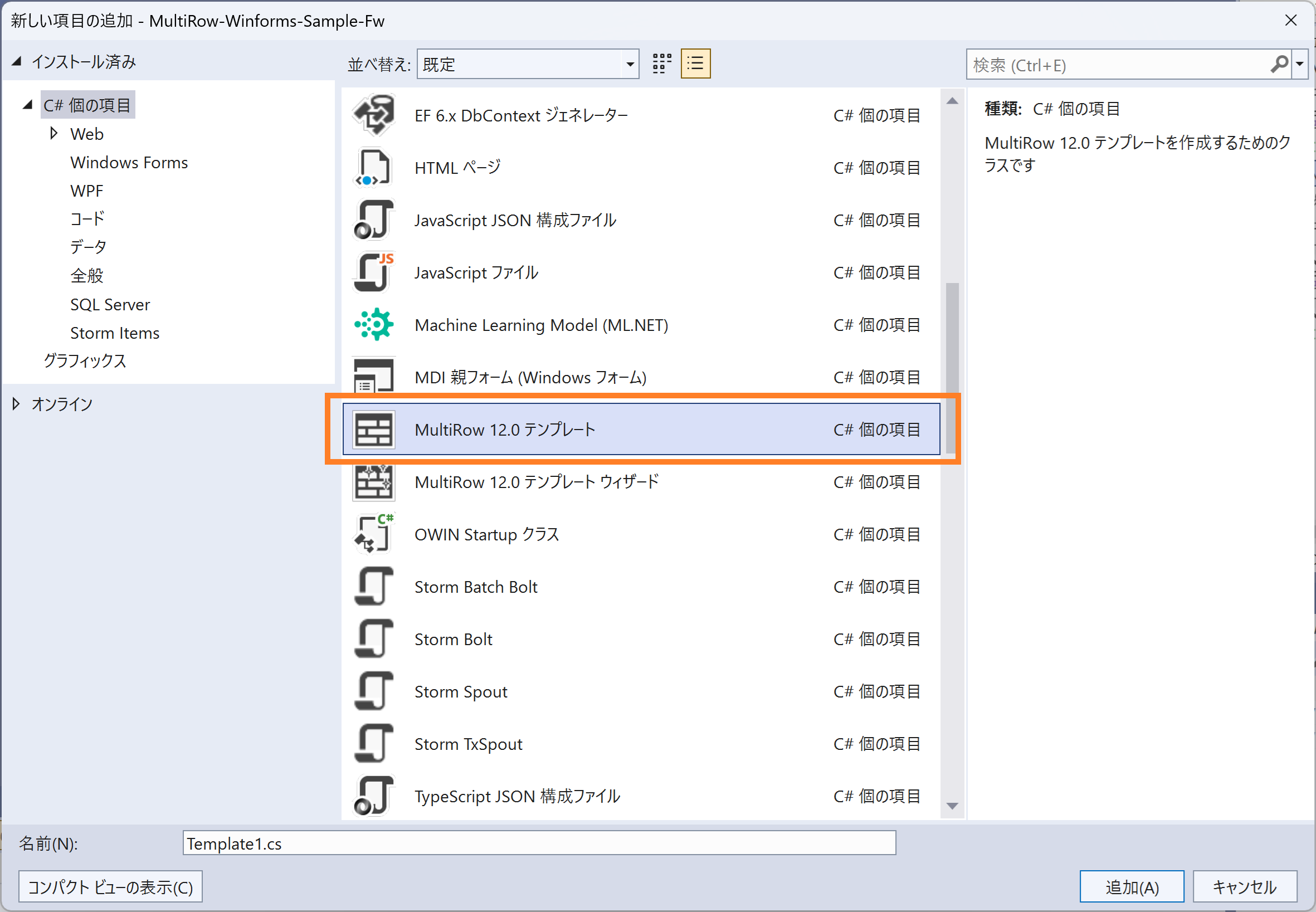Select the Storm Bolt template
1316x912 pixels.
point(641,639)
